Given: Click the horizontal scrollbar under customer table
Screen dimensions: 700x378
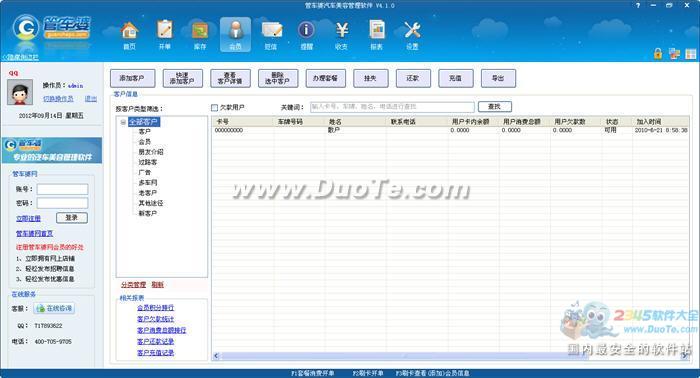Looking at the screenshot, I should pyautogui.click(x=451, y=356).
